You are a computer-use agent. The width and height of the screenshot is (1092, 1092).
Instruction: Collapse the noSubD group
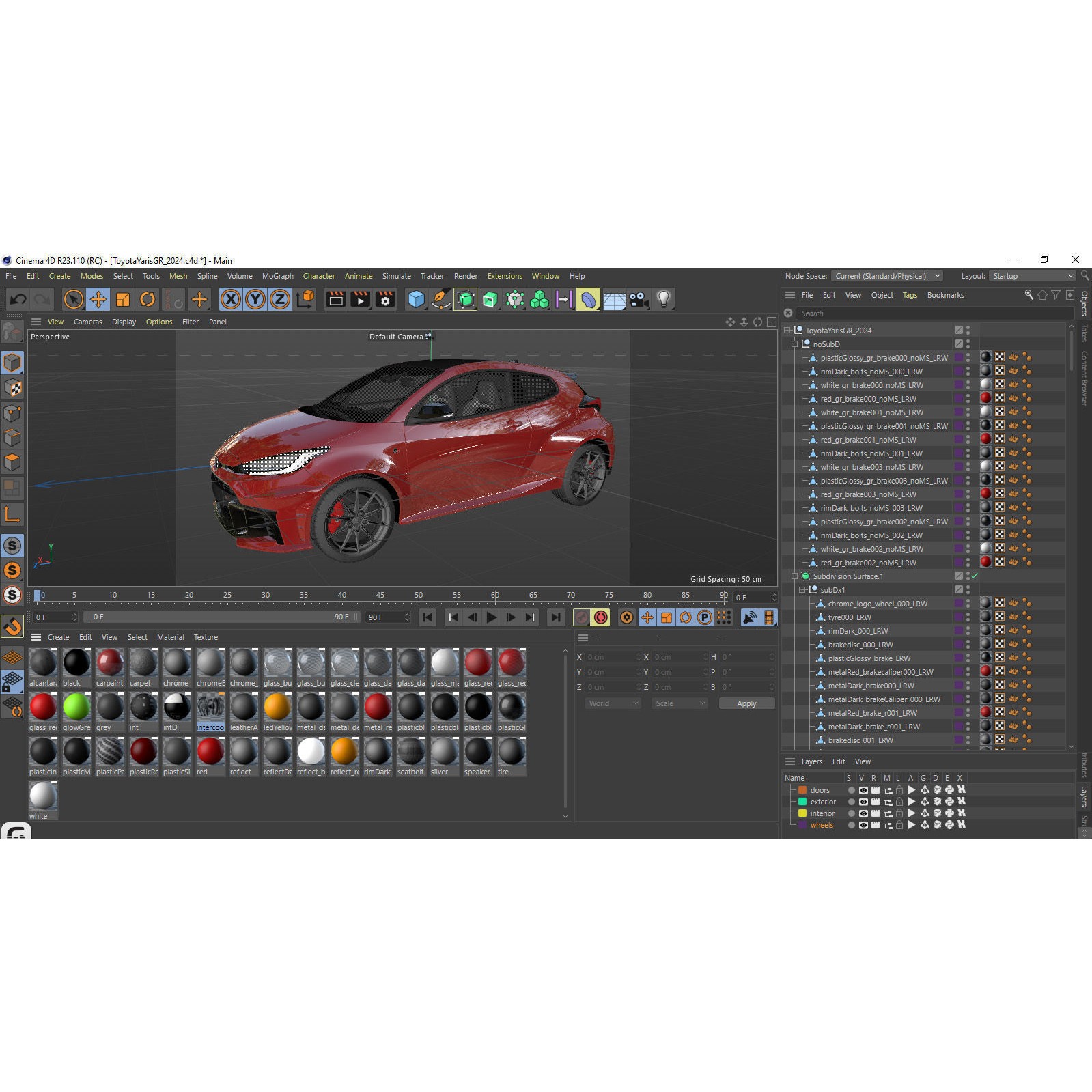coord(795,344)
